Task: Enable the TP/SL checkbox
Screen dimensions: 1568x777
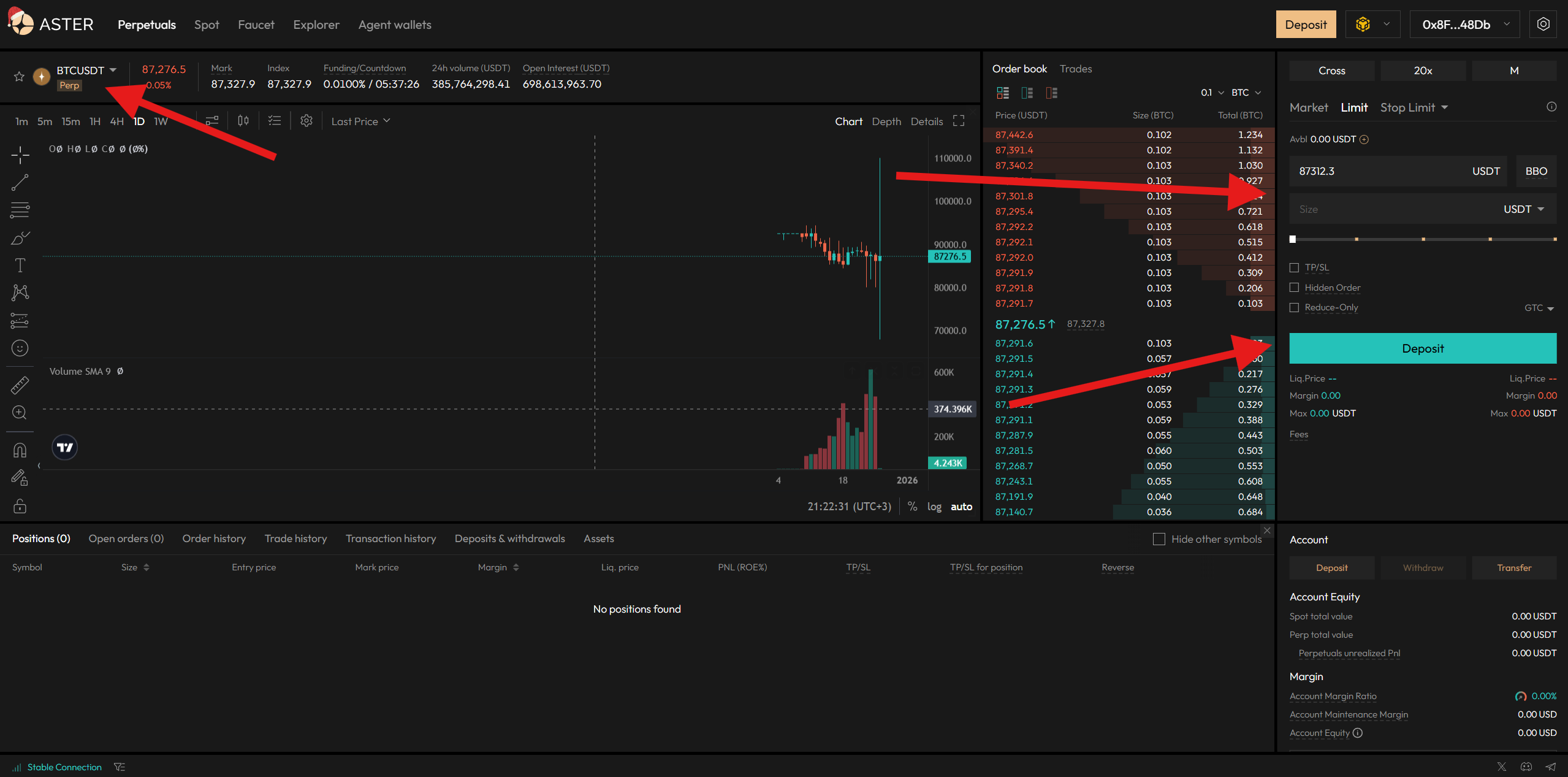Action: click(x=1294, y=267)
